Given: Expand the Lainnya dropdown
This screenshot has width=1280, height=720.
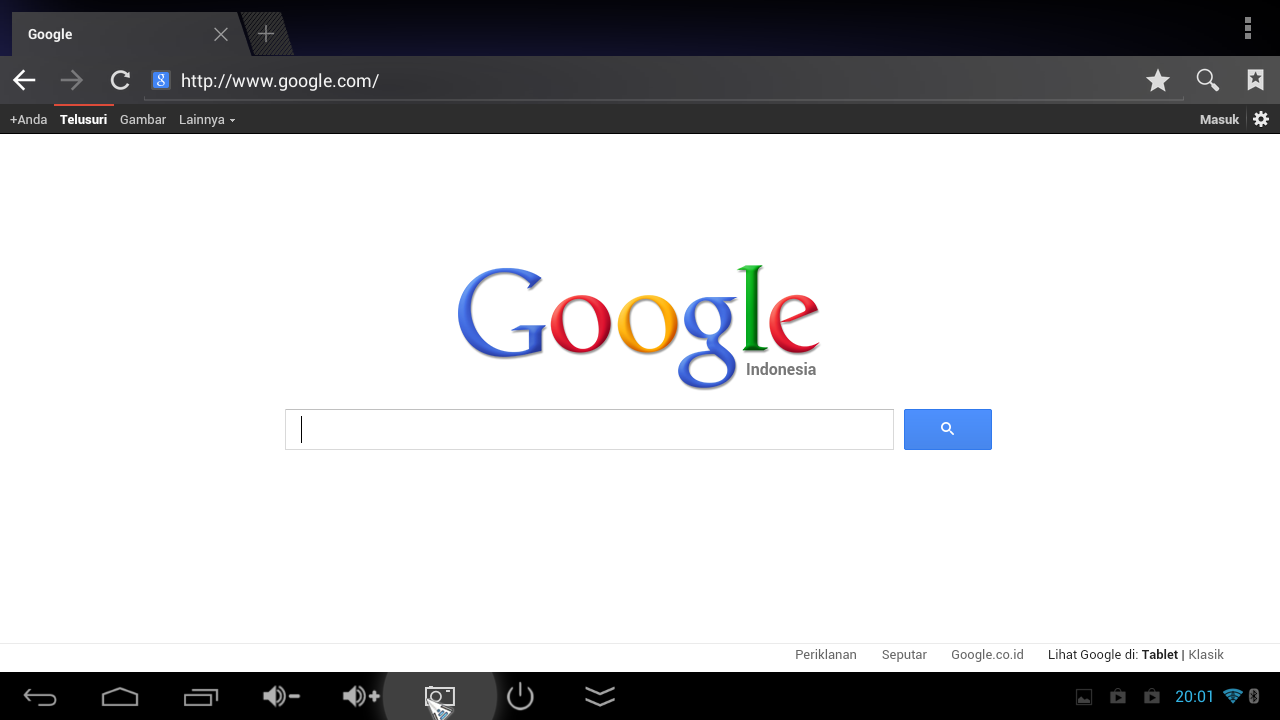Looking at the screenshot, I should [x=207, y=119].
